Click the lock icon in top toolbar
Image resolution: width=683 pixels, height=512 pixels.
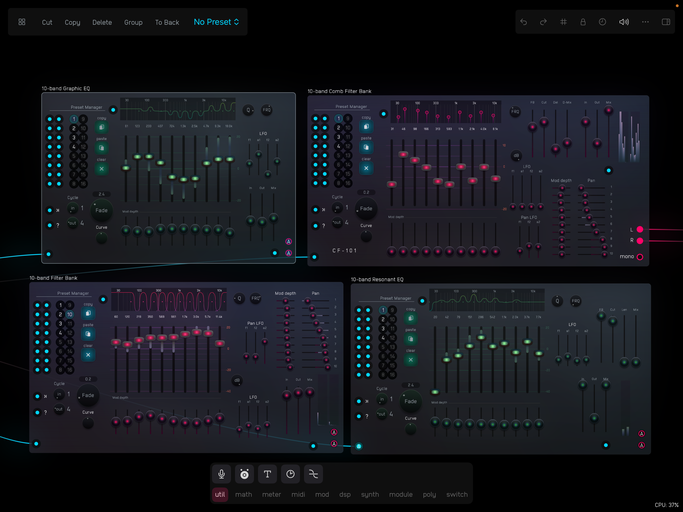583,22
